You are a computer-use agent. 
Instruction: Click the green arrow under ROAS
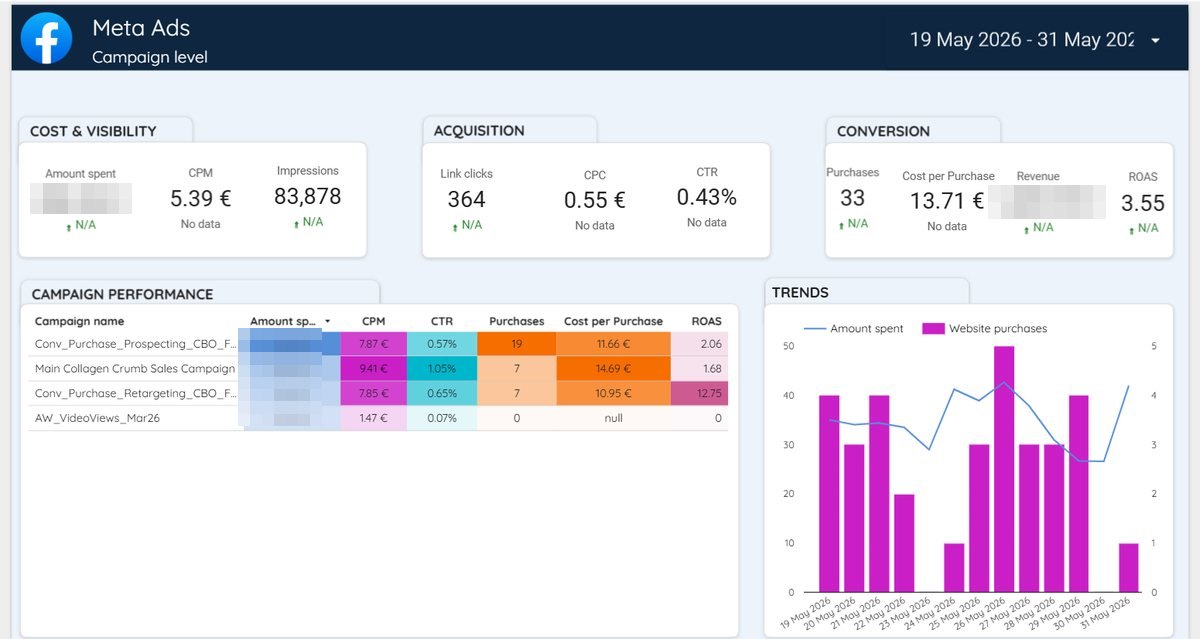(x=1133, y=229)
